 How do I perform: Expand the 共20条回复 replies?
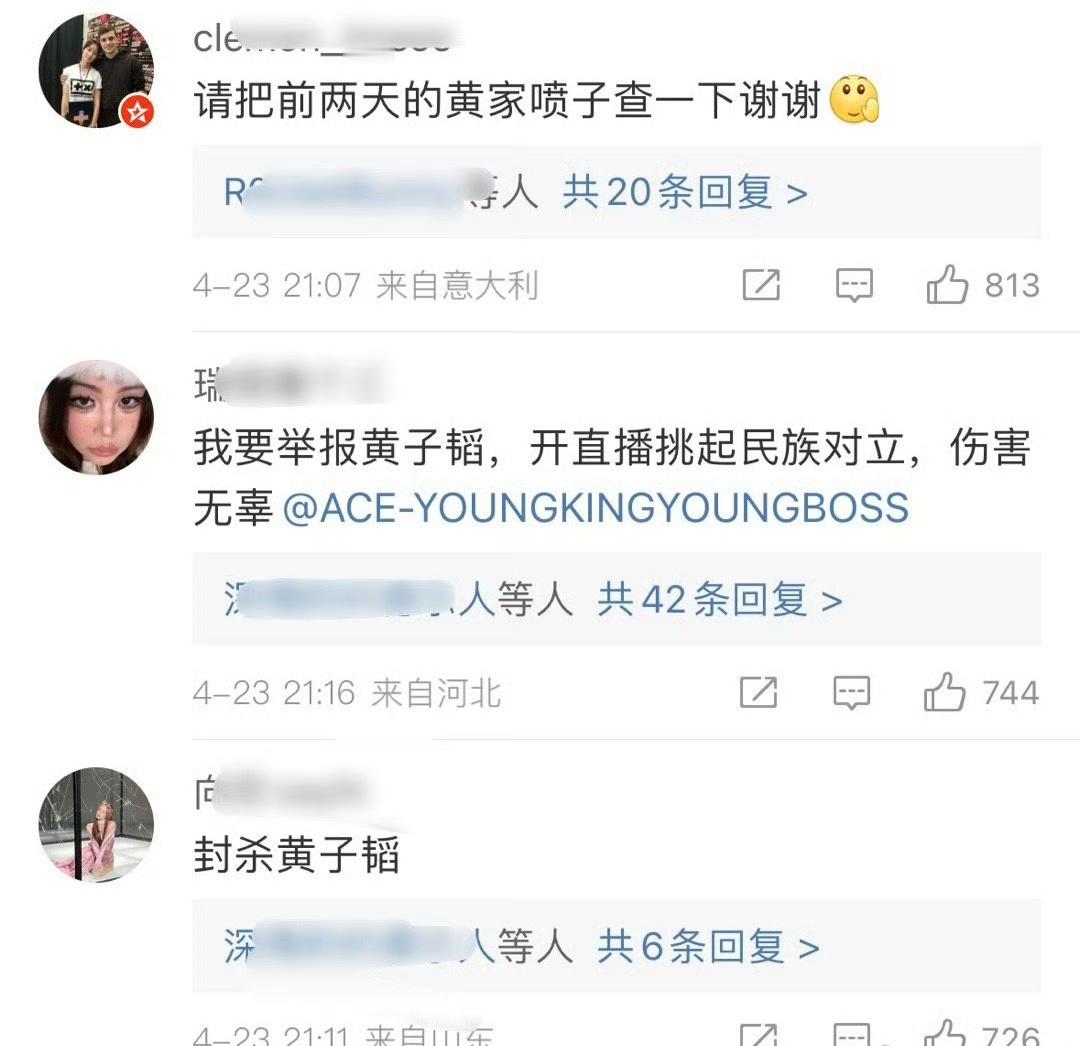[x=685, y=192]
